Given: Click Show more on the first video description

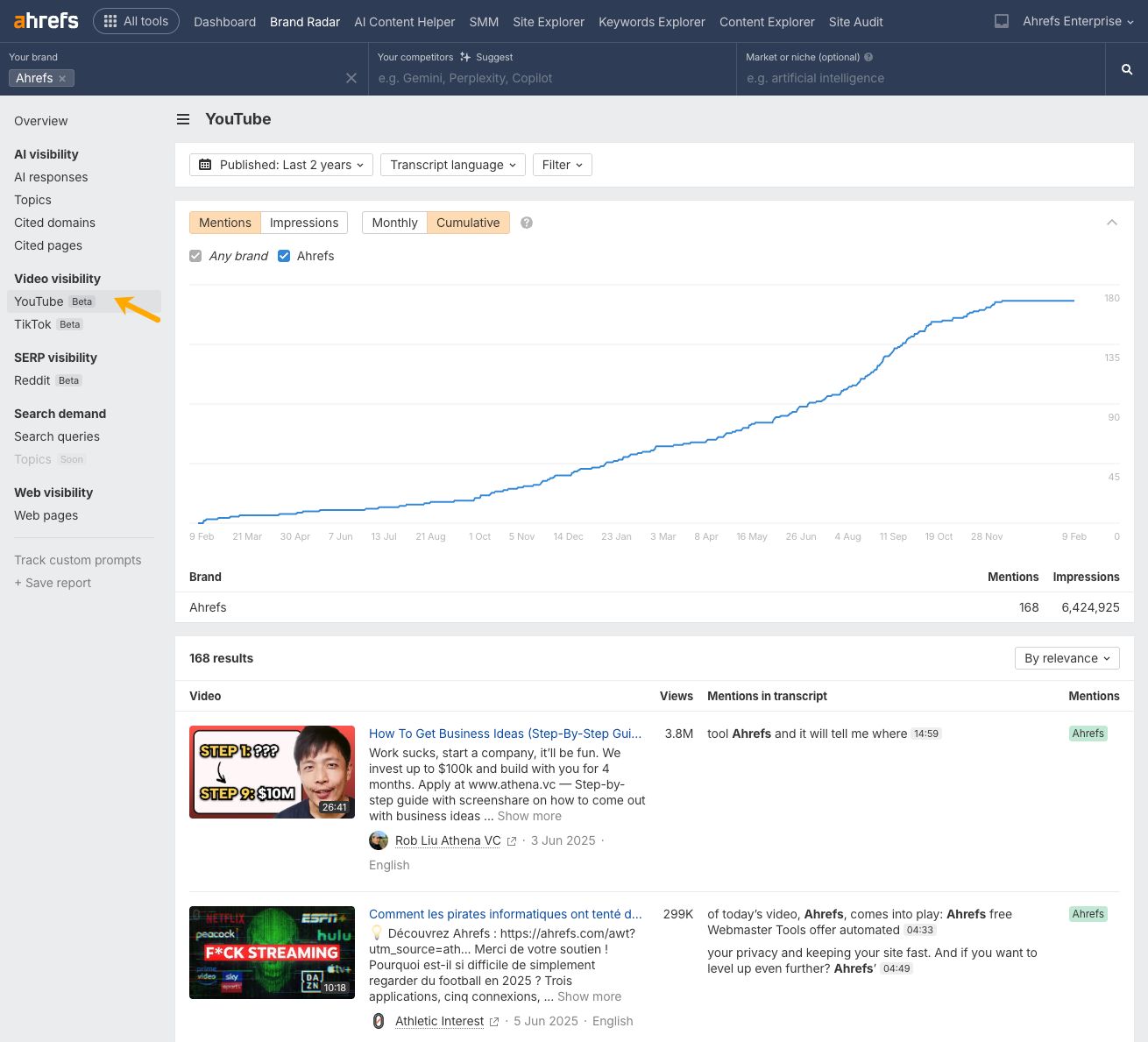Looking at the screenshot, I should pos(529,816).
